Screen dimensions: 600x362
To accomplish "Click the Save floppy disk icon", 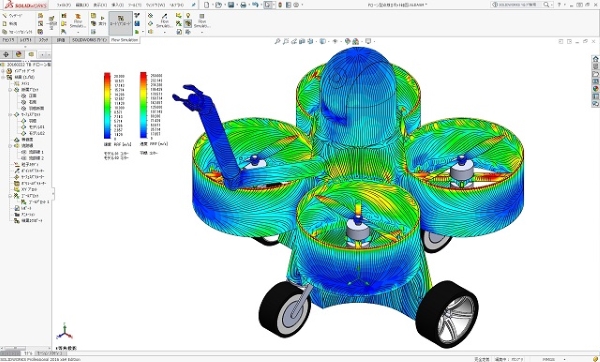I will (231, 5).
